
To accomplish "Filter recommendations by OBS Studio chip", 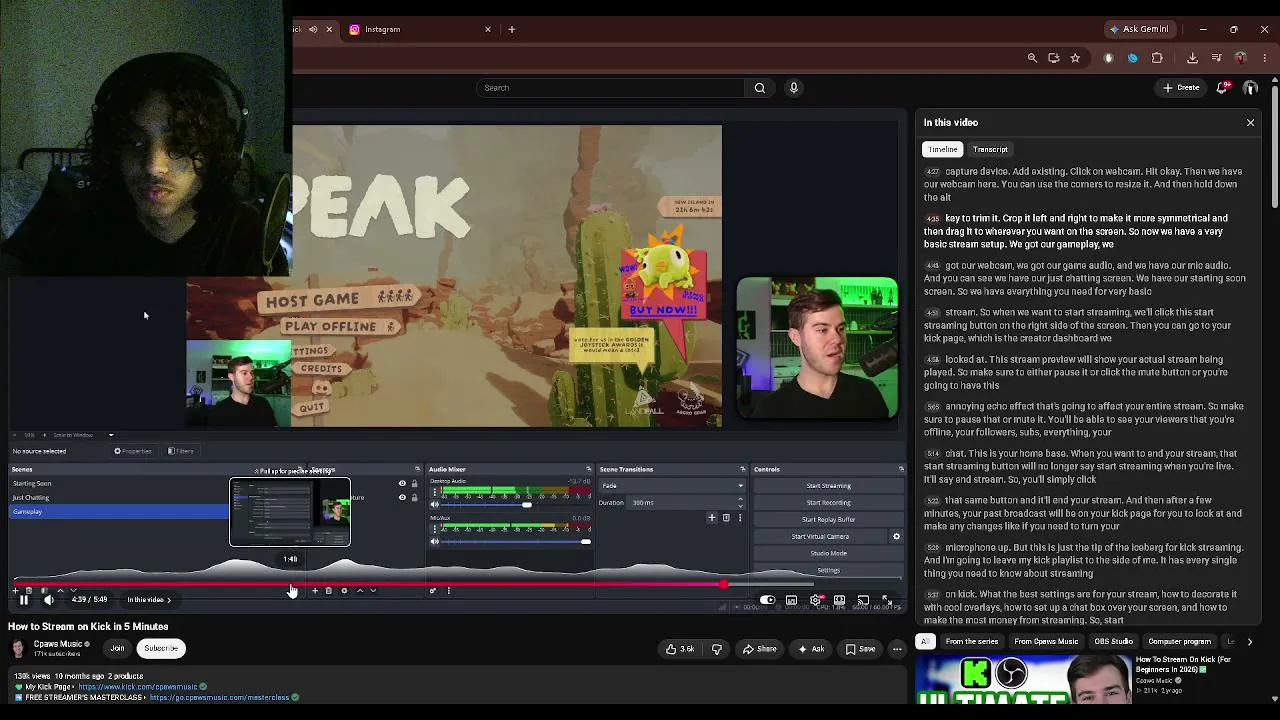I will click(1113, 641).
